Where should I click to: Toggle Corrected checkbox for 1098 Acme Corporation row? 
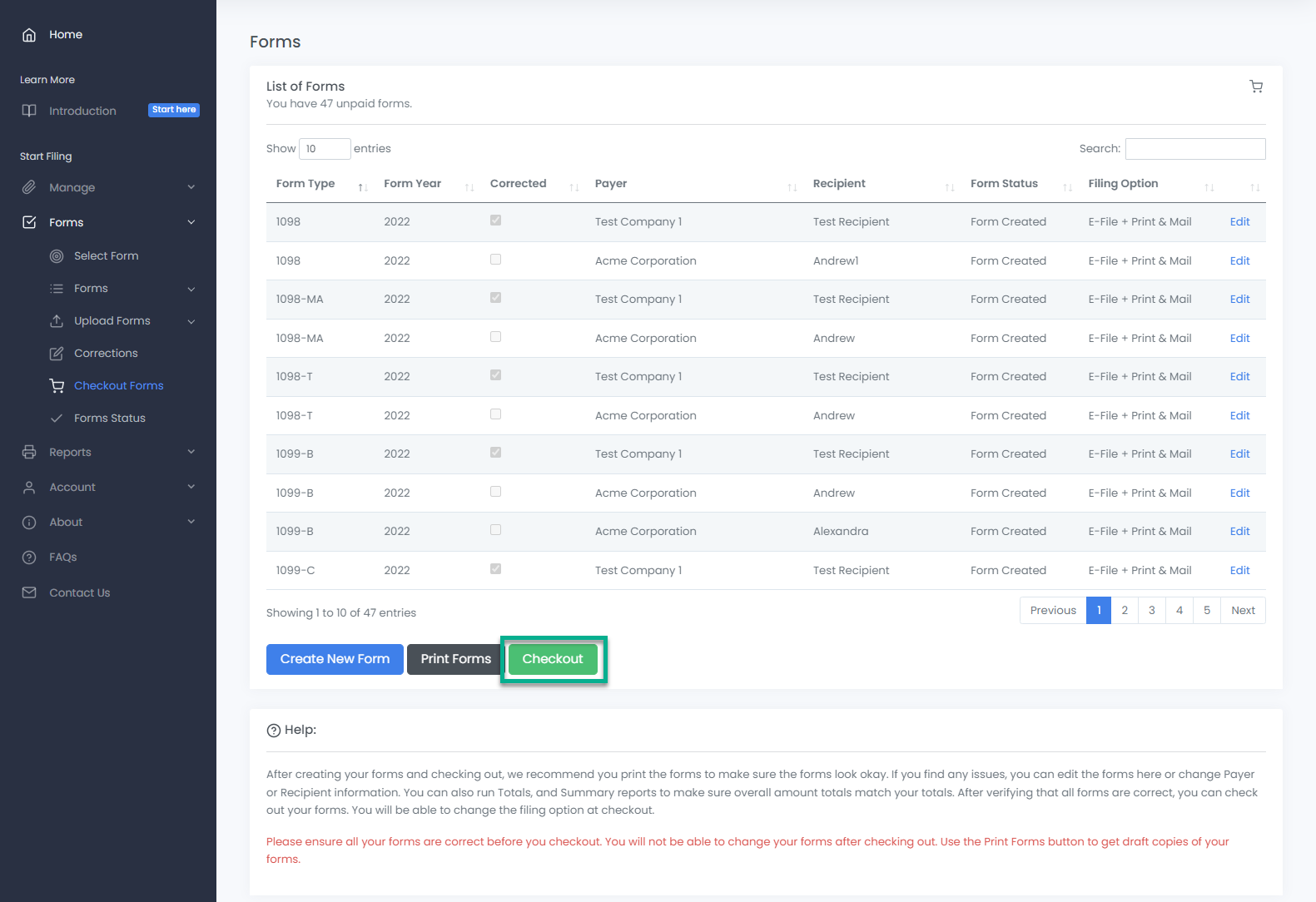click(x=495, y=260)
